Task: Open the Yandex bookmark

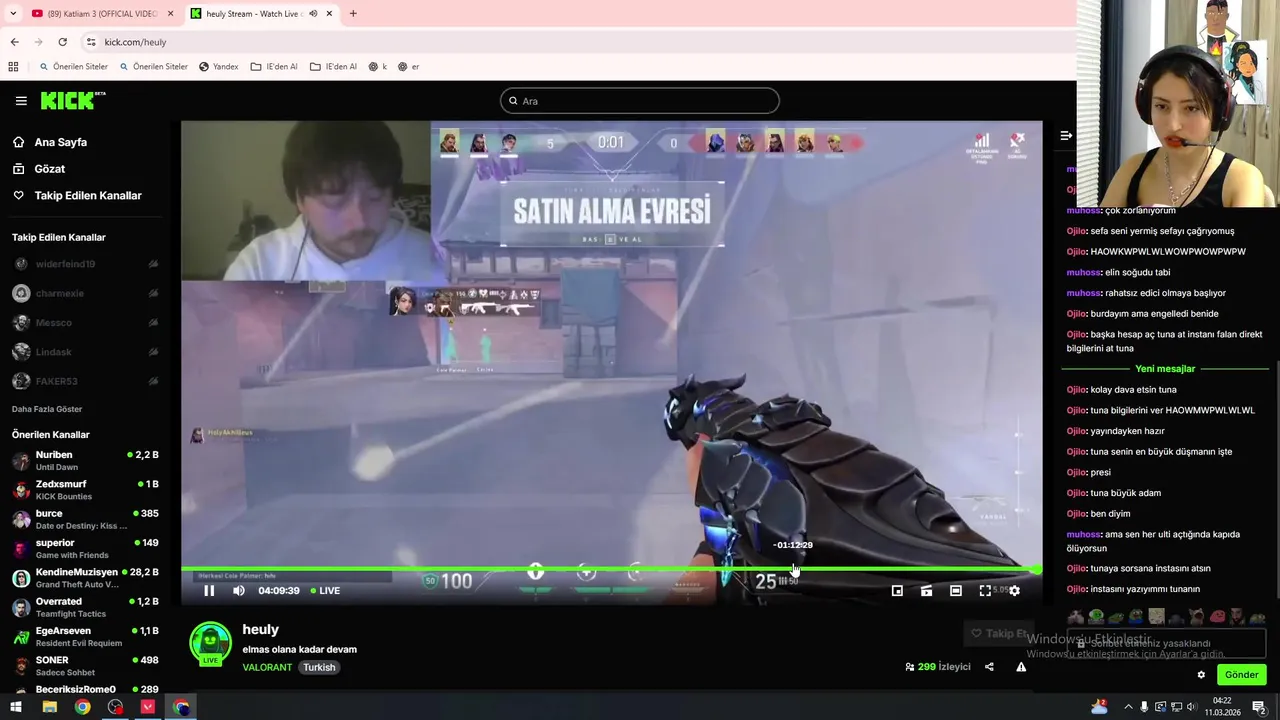Action: coord(218,67)
